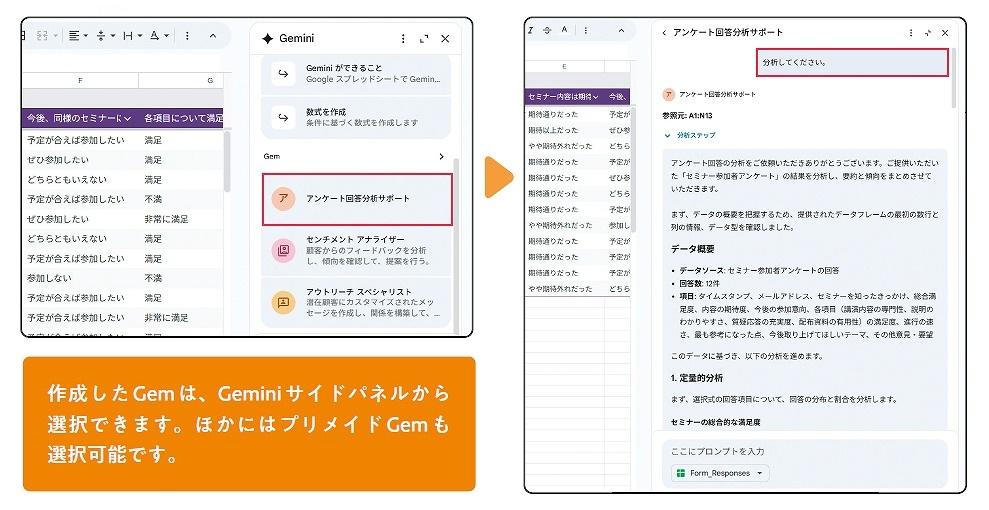Expand the Gemini side panel to full size

[424, 38]
